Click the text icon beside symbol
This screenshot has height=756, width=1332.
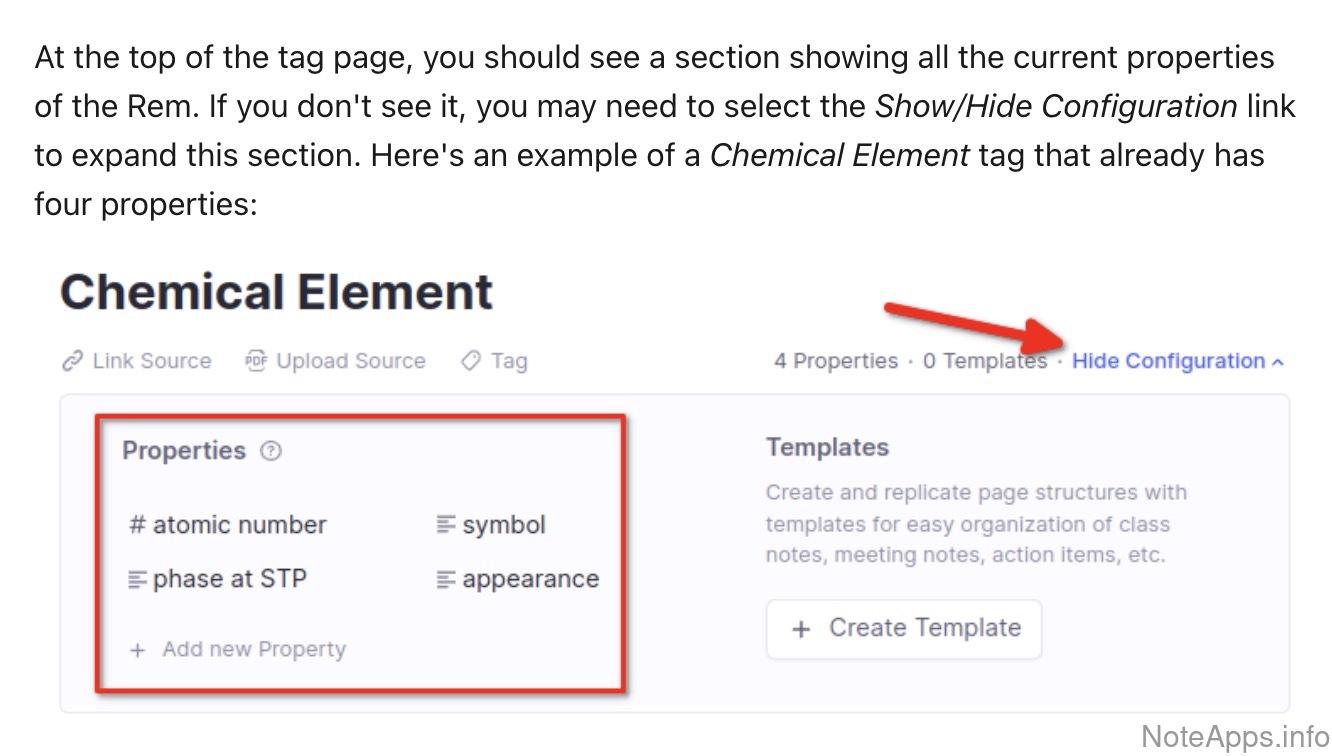click(x=447, y=525)
